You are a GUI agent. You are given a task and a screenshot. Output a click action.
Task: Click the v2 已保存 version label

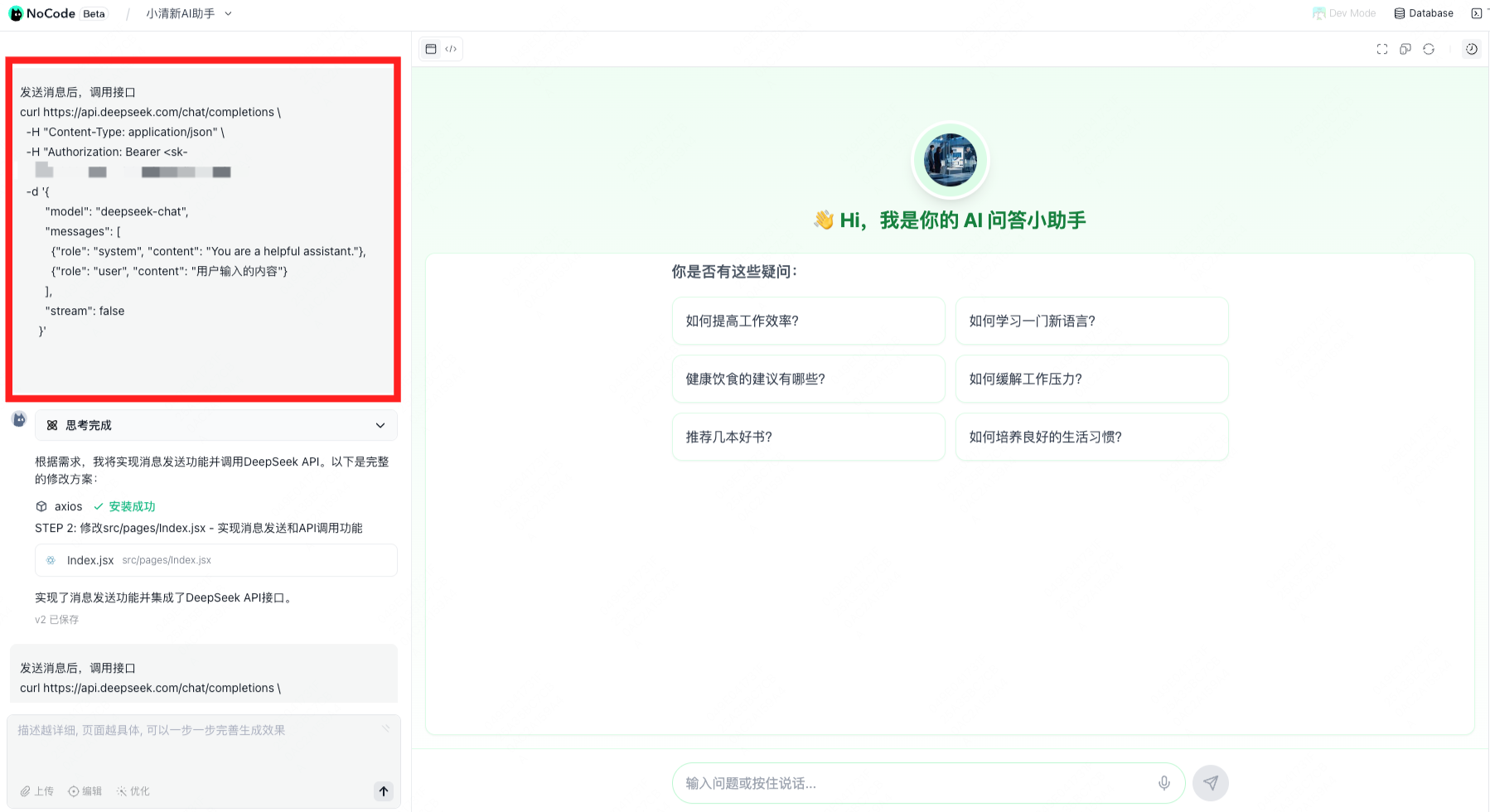click(56, 619)
